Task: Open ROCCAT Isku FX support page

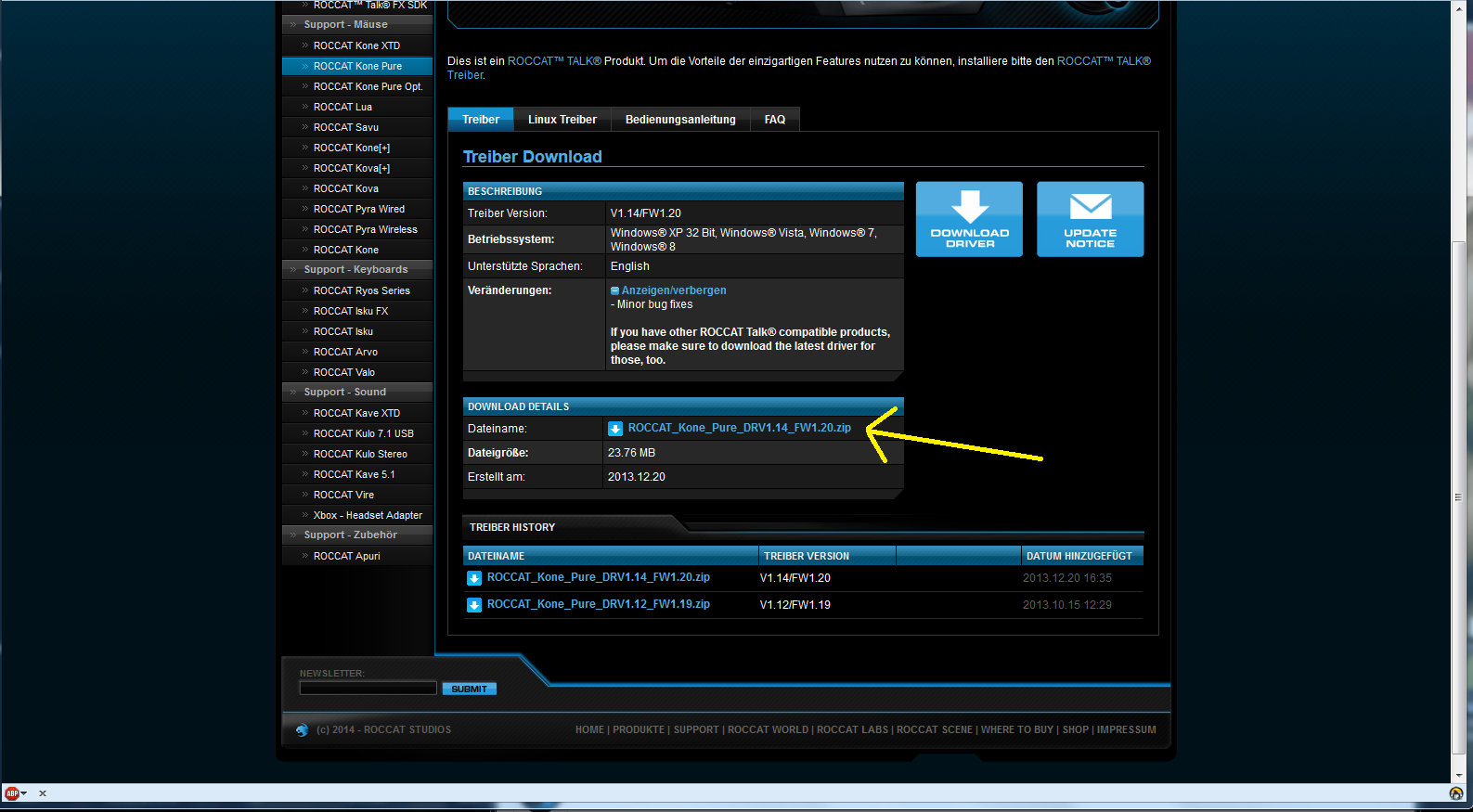Action: click(x=357, y=311)
